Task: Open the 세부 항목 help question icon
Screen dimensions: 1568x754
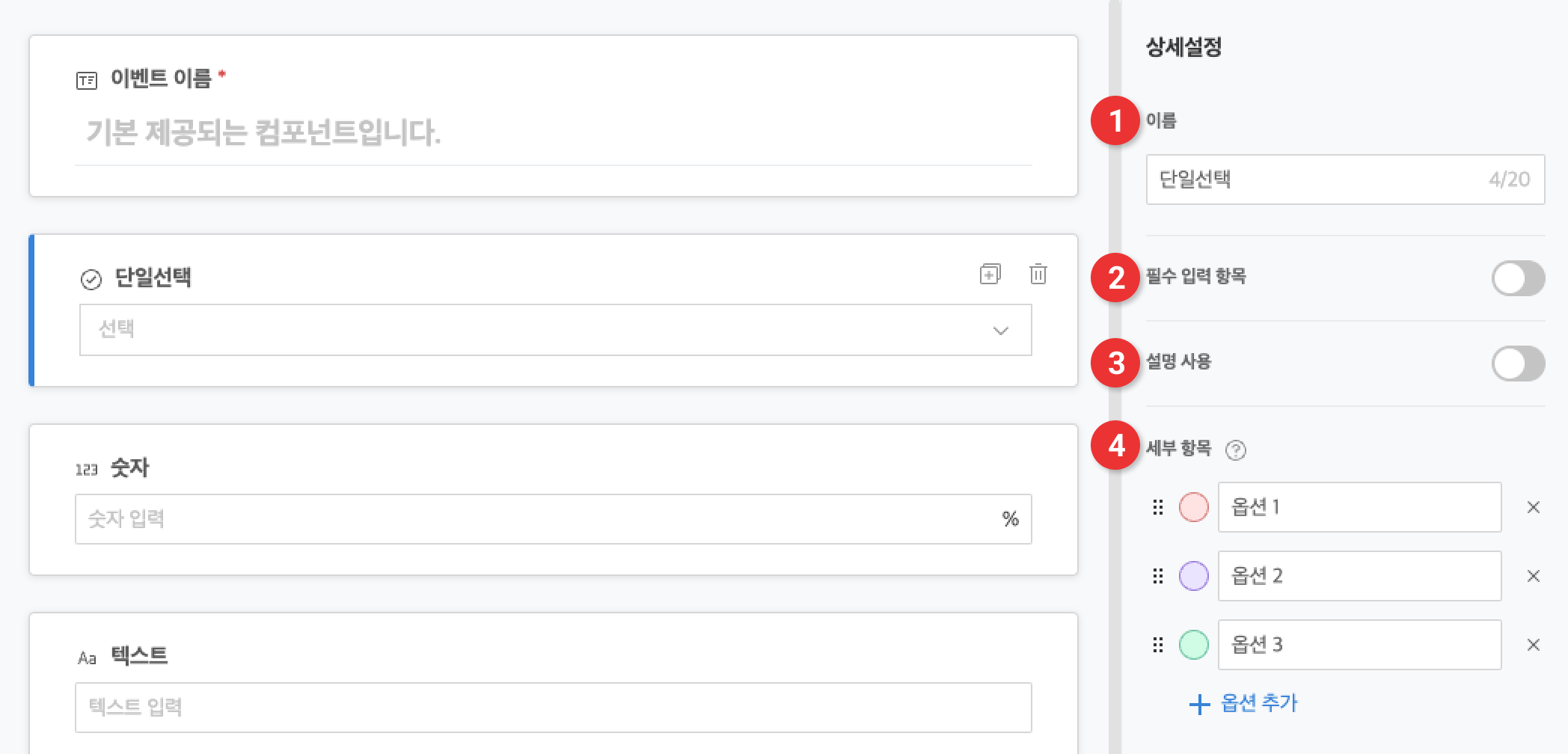Action: coord(1235,450)
